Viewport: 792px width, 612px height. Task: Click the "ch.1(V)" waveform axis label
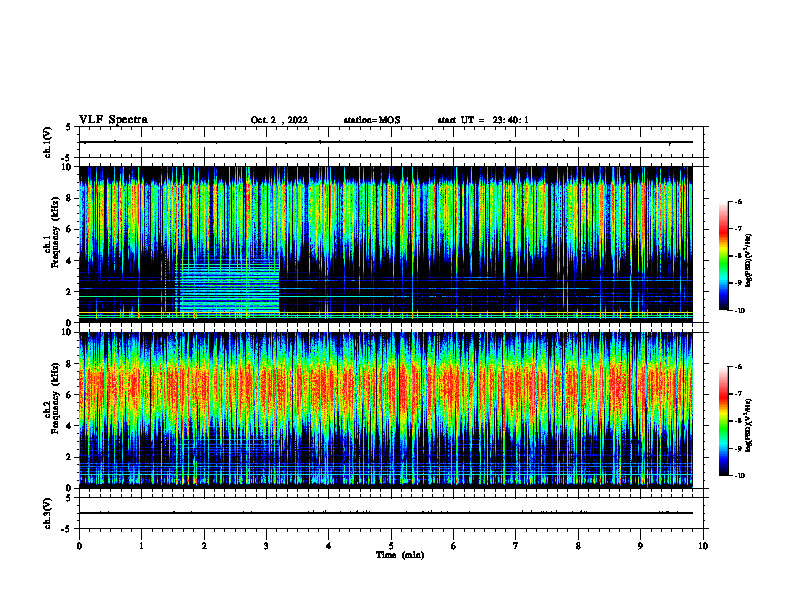47,142
